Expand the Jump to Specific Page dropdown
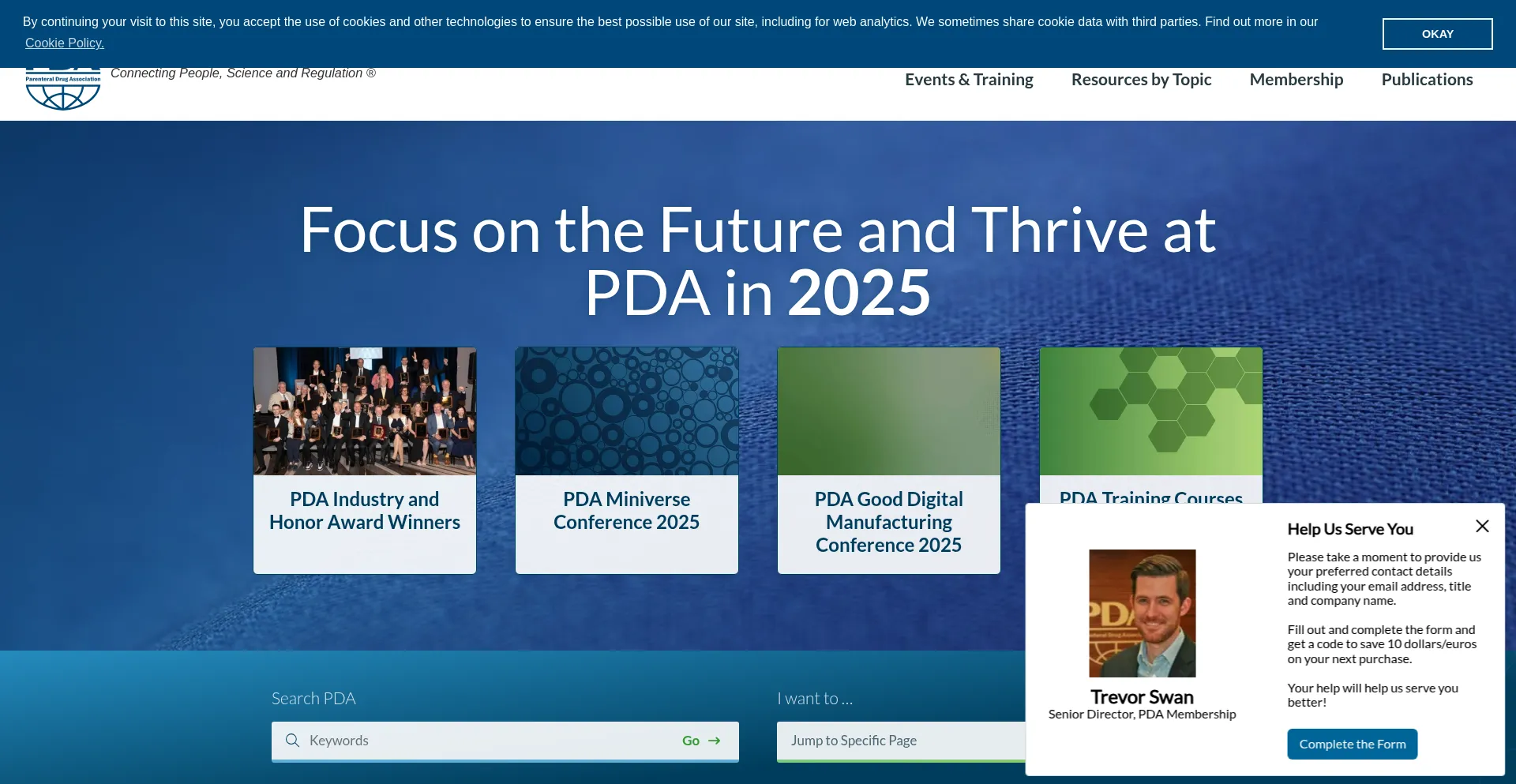 pos(900,741)
